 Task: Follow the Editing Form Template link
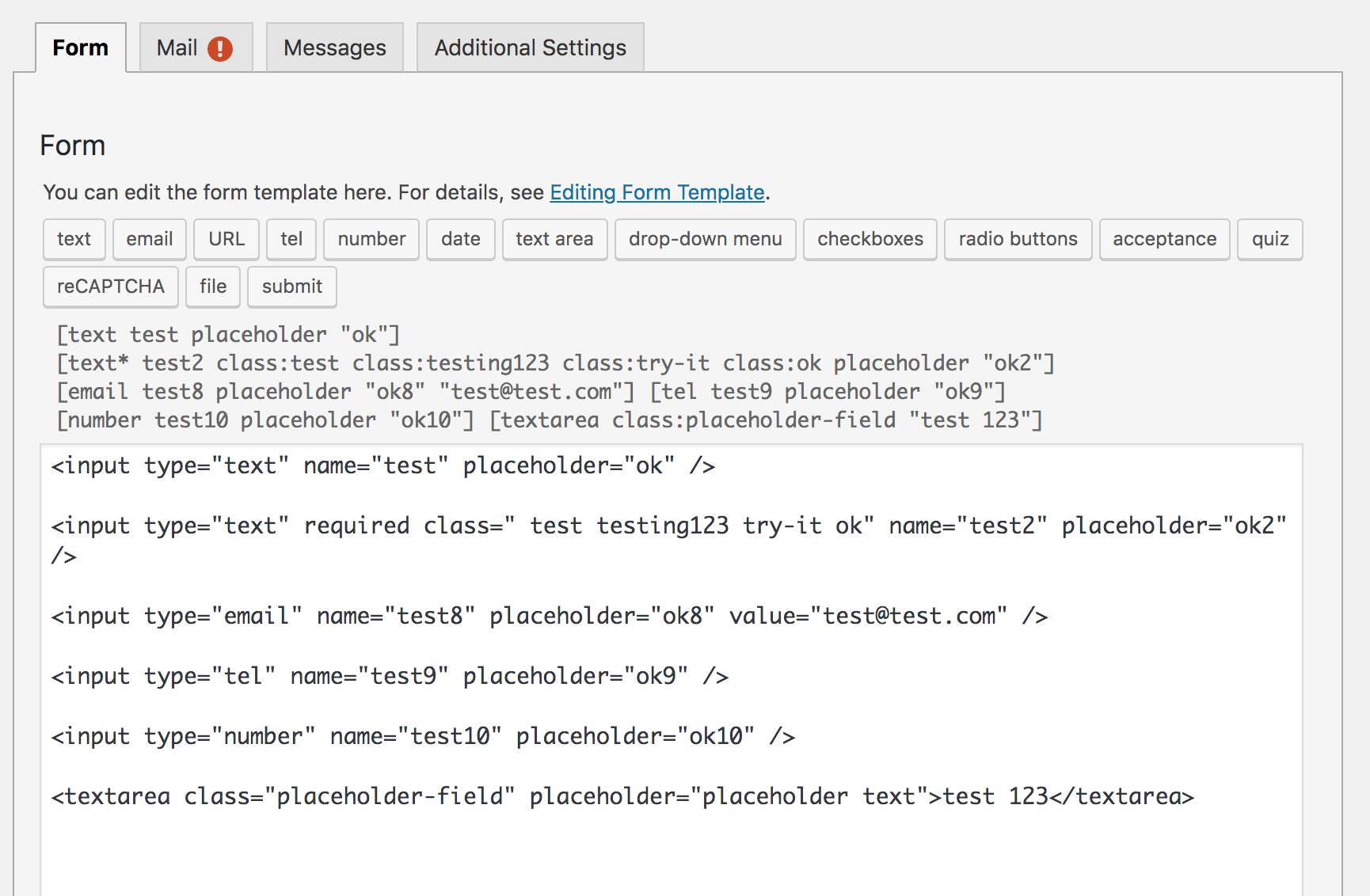pyautogui.click(x=657, y=192)
